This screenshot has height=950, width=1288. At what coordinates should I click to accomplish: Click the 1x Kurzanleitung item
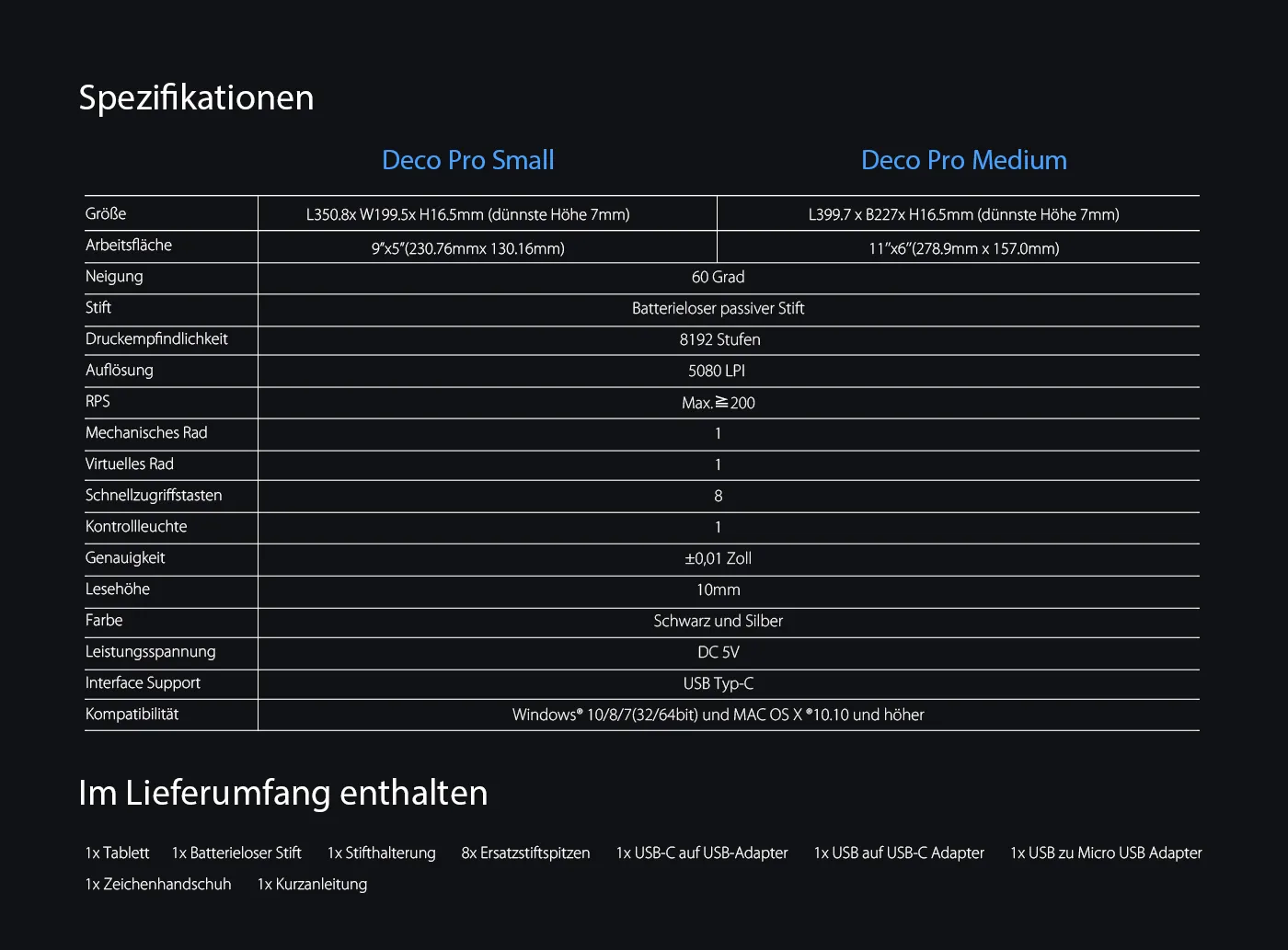(312, 884)
